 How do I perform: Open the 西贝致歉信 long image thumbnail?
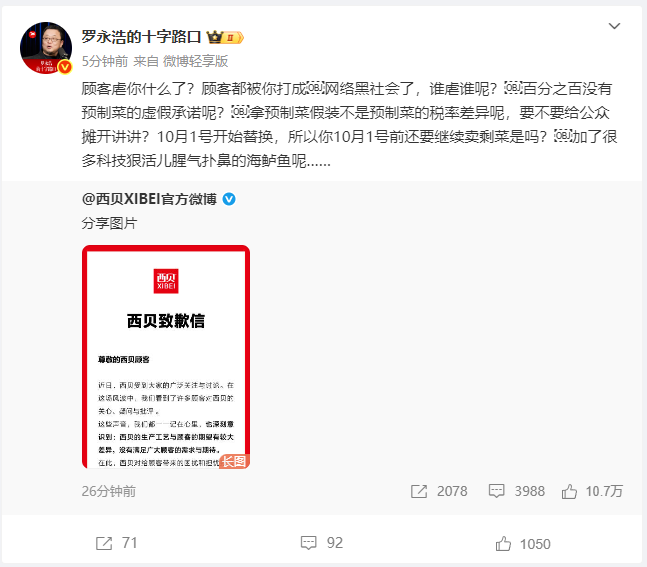(166, 357)
